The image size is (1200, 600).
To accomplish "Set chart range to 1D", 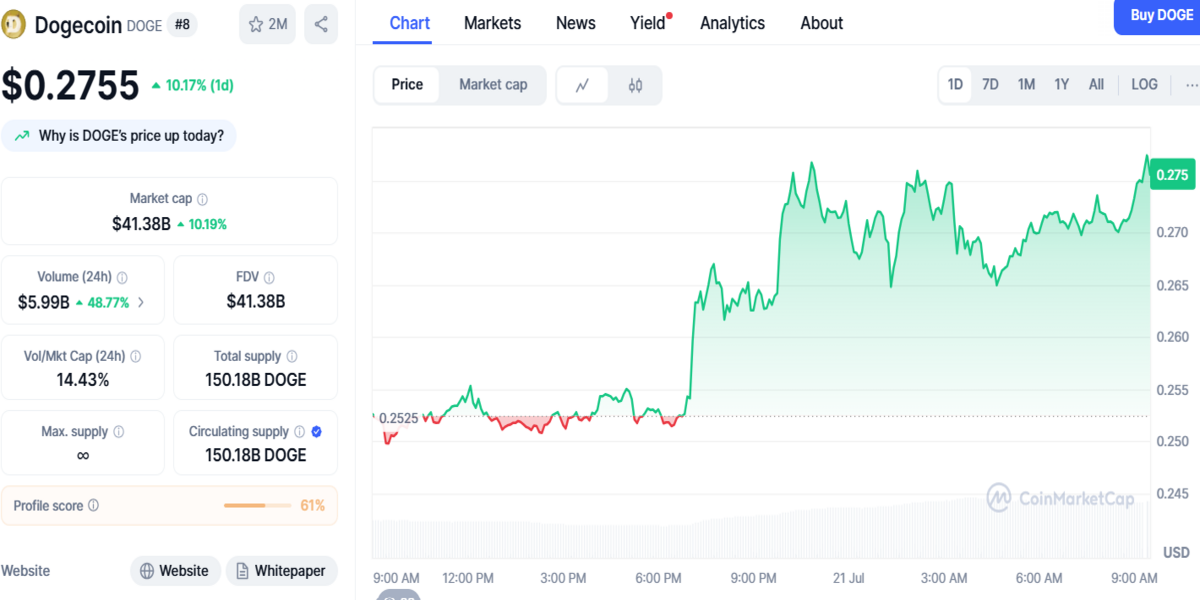I will [955, 85].
